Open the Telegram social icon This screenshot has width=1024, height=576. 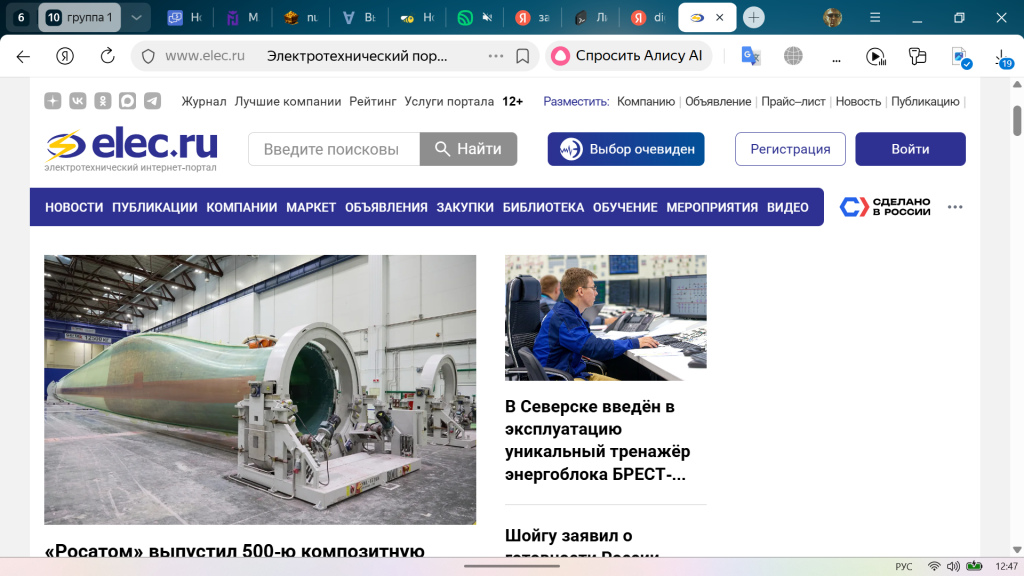click(152, 101)
